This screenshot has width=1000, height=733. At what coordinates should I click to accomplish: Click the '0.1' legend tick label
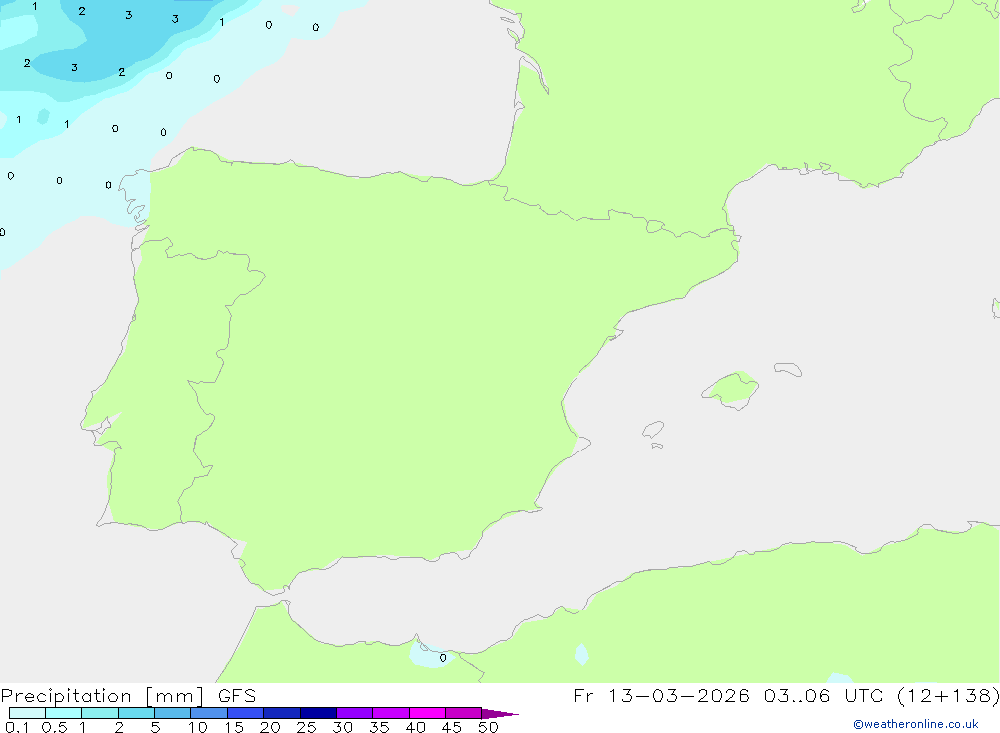(x=17, y=727)
